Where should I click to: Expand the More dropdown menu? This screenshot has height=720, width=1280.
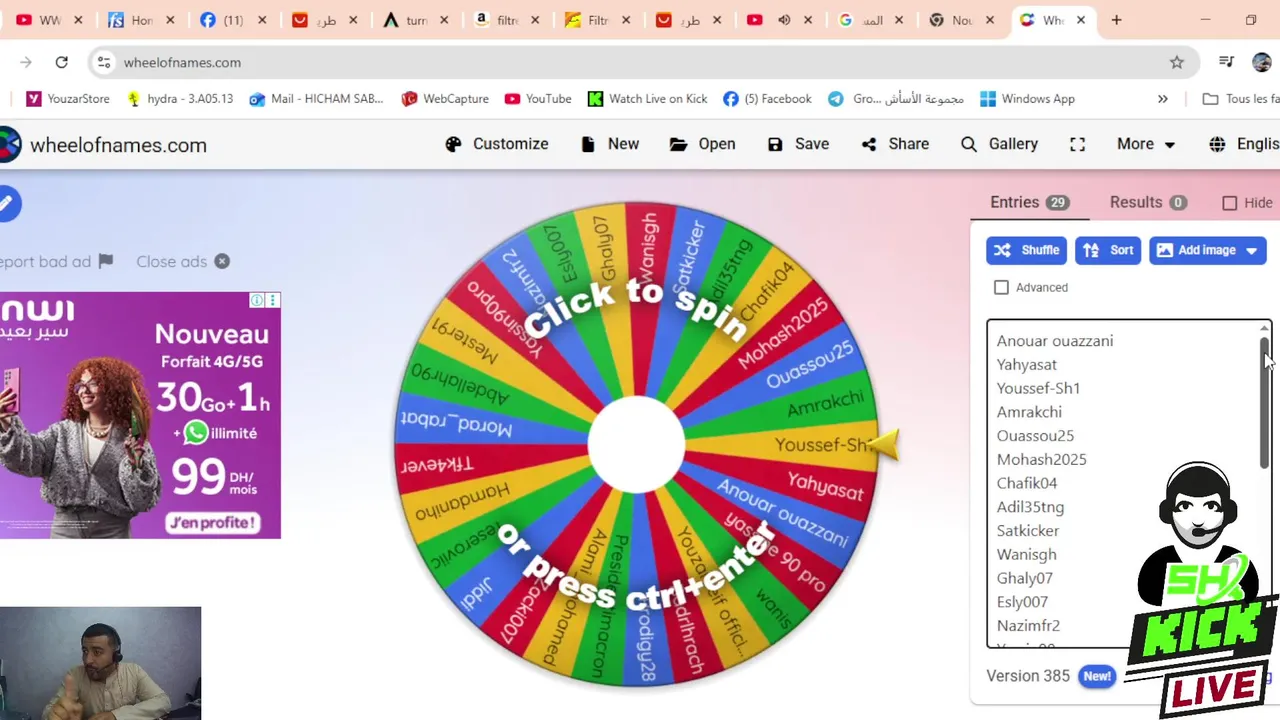(x=1146, y=144)
